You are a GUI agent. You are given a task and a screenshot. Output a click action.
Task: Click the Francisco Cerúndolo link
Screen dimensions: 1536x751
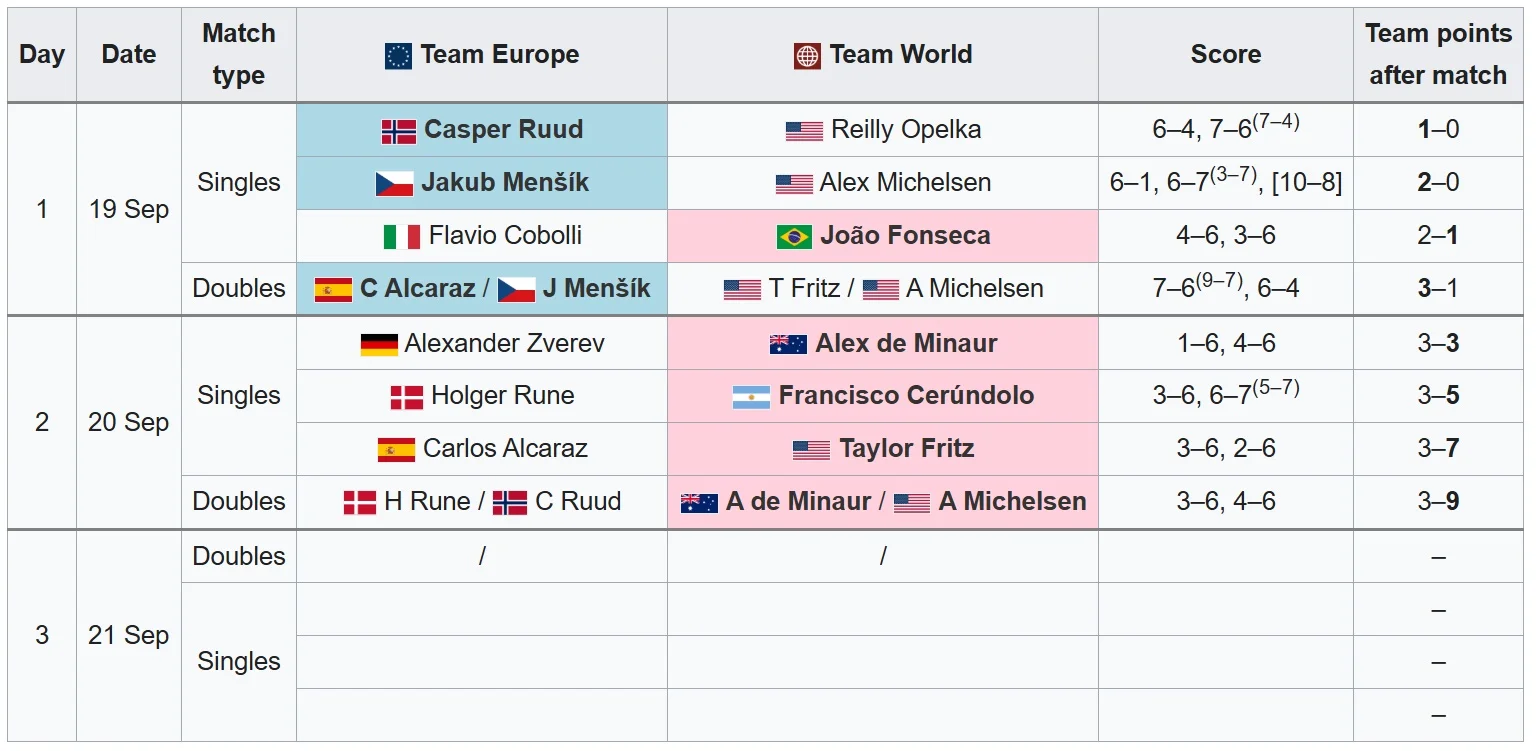click(x=906, y=396)
